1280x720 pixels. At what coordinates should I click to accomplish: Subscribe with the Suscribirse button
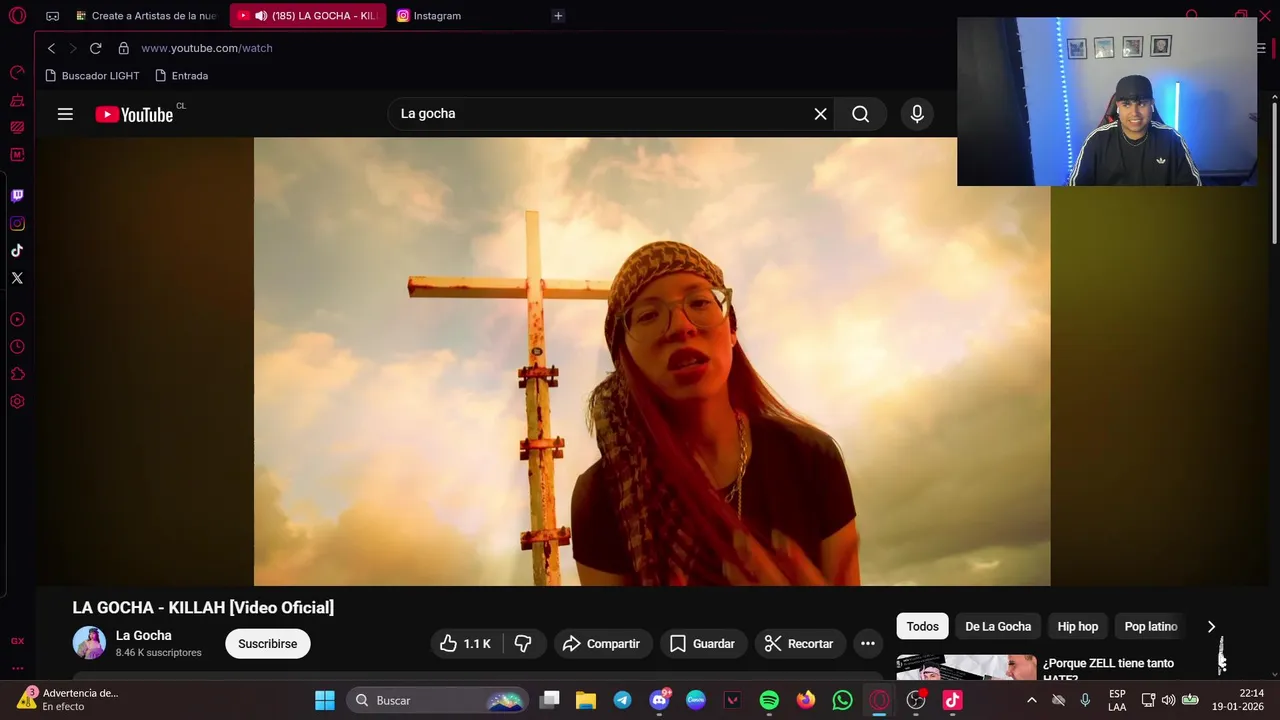[x=268, y=644]
